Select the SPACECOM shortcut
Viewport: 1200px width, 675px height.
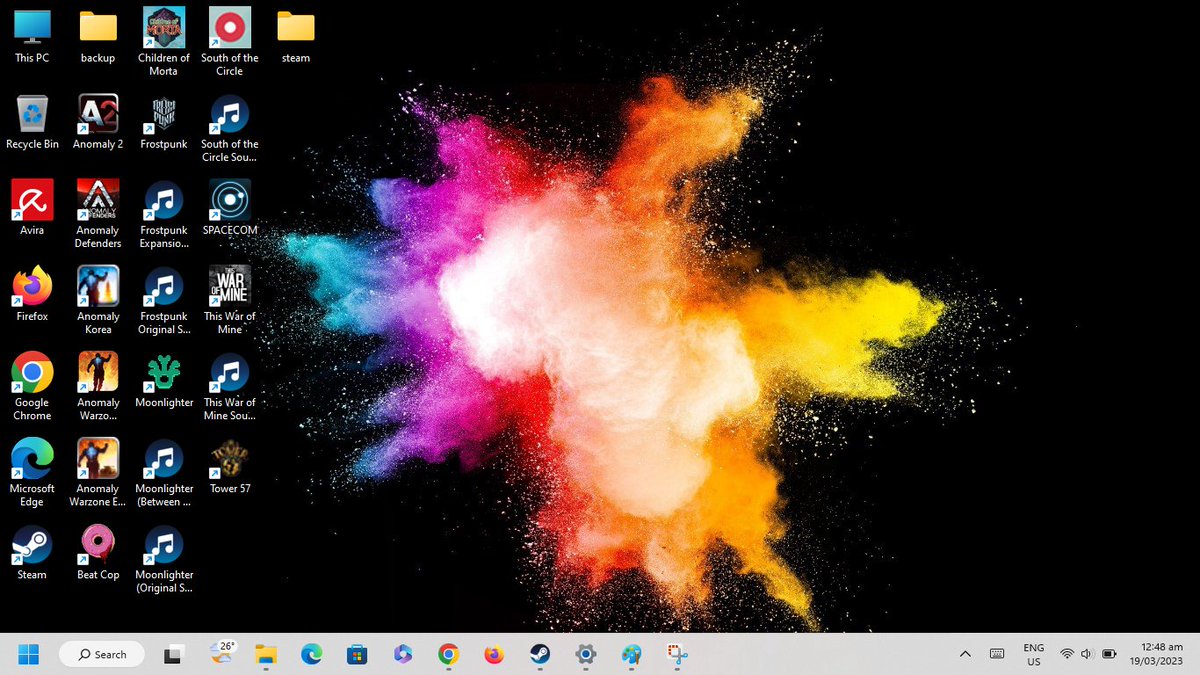[x=230, y=208]
